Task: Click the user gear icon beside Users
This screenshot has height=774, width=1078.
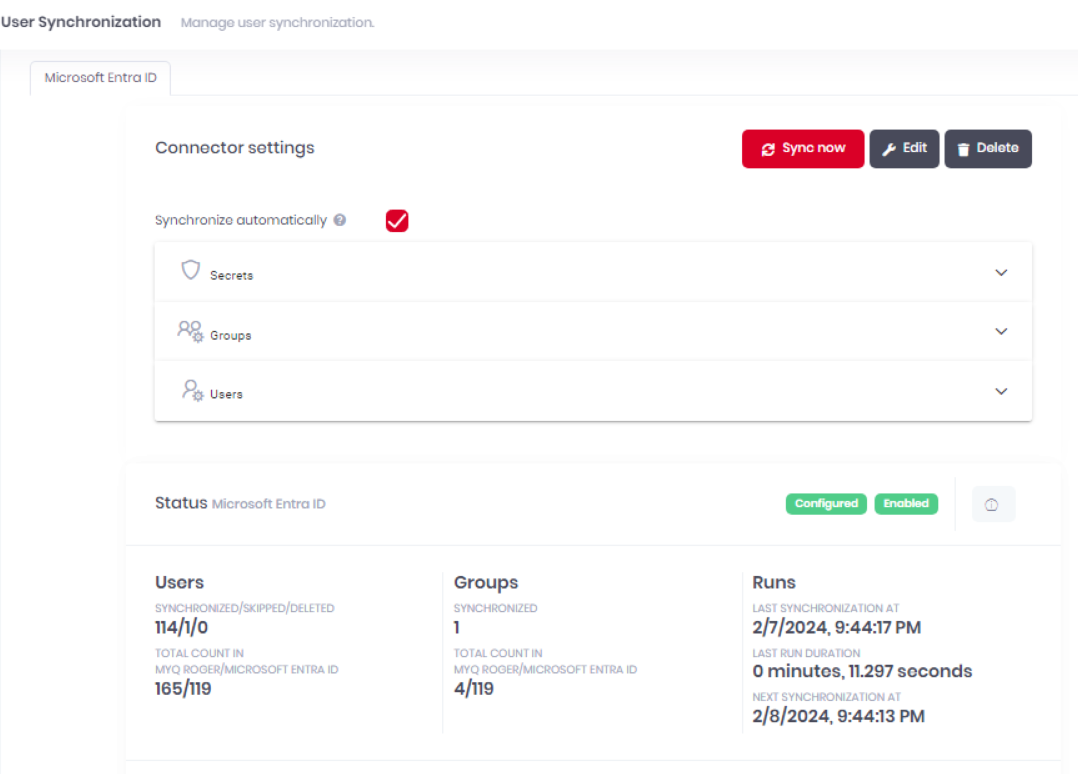Action: pos(192,390)
